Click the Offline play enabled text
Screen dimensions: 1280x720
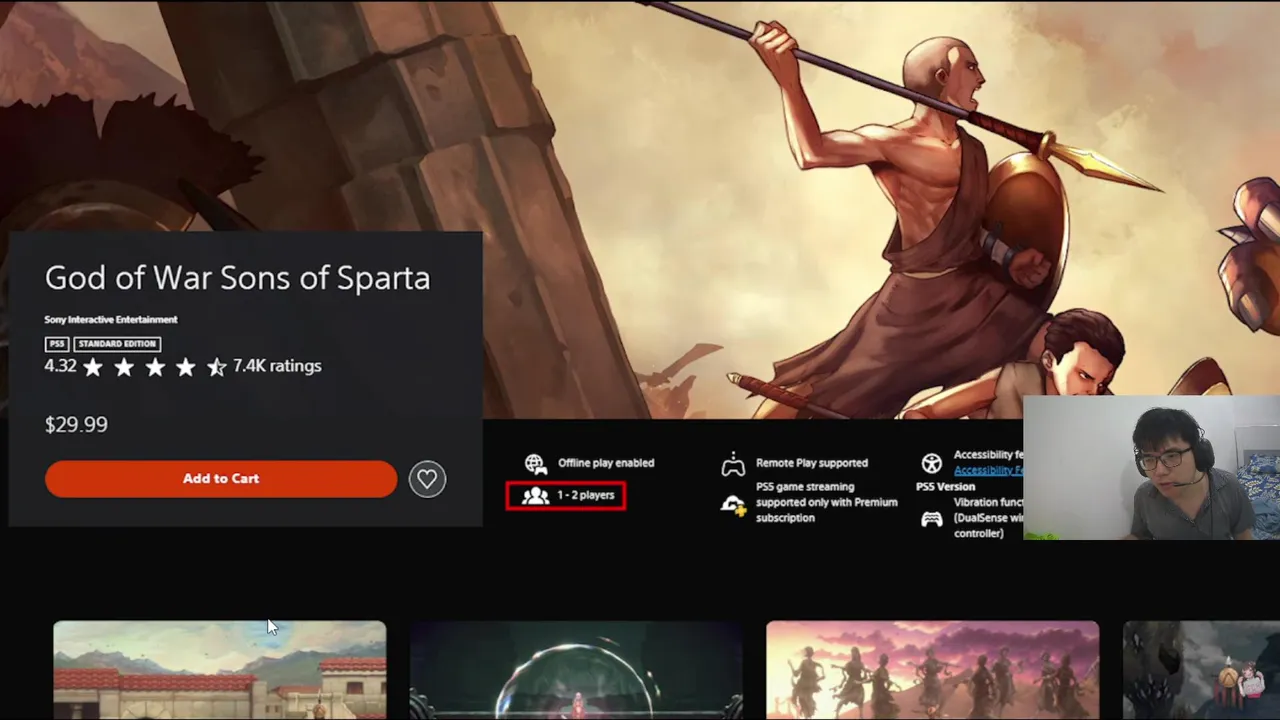[x=606, y=463]
